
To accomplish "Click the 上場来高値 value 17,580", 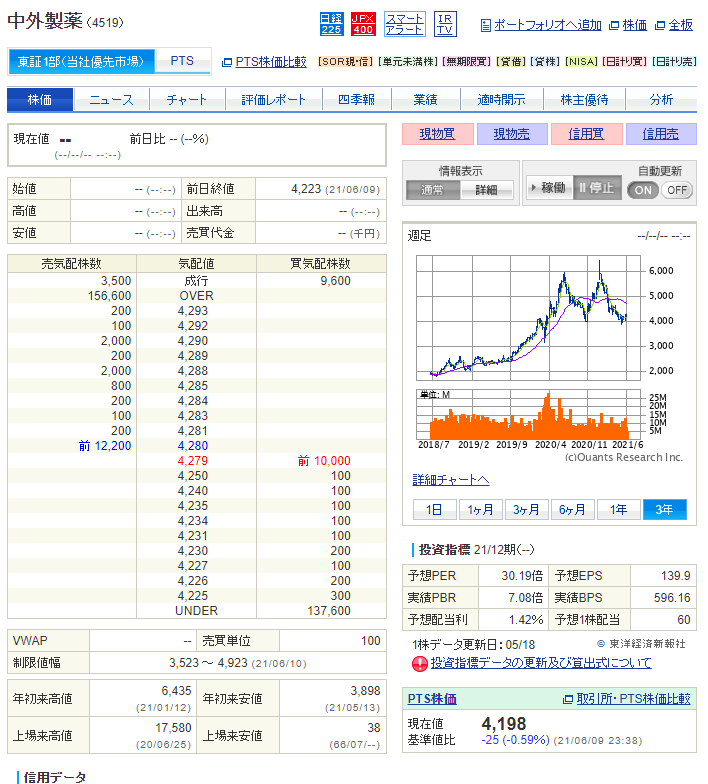I will coord(174,728).
